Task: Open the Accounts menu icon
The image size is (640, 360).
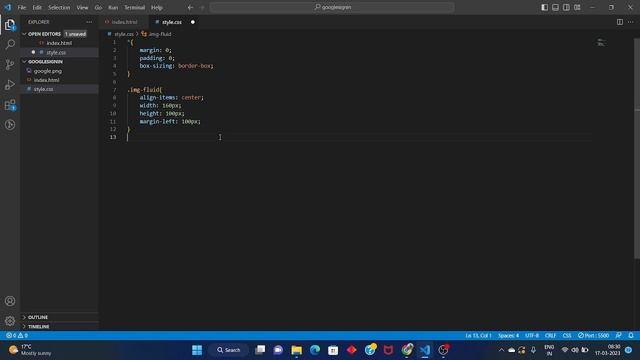Action: point(10,301)
